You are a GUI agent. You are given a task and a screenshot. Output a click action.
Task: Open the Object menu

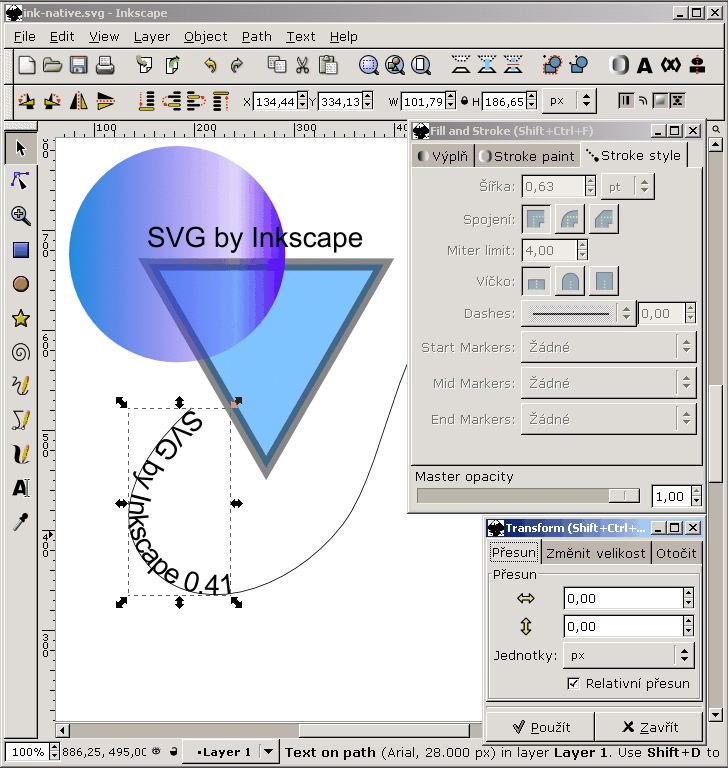coord(206,37)
